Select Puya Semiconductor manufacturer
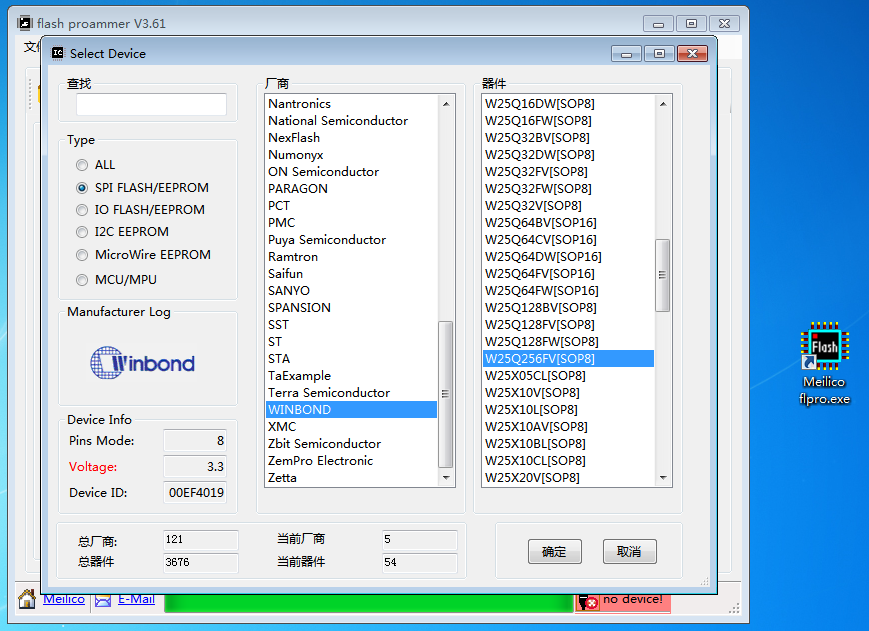 351,240
